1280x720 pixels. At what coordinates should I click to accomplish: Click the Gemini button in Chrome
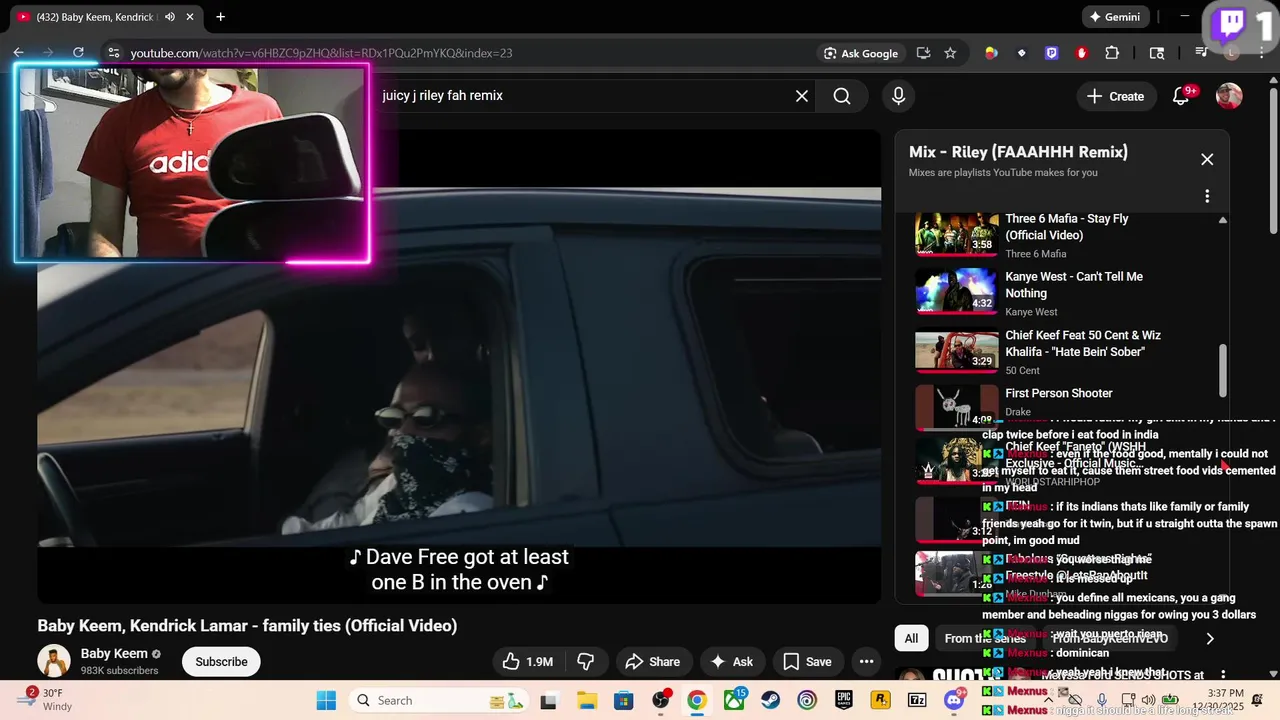point(1115,17)
